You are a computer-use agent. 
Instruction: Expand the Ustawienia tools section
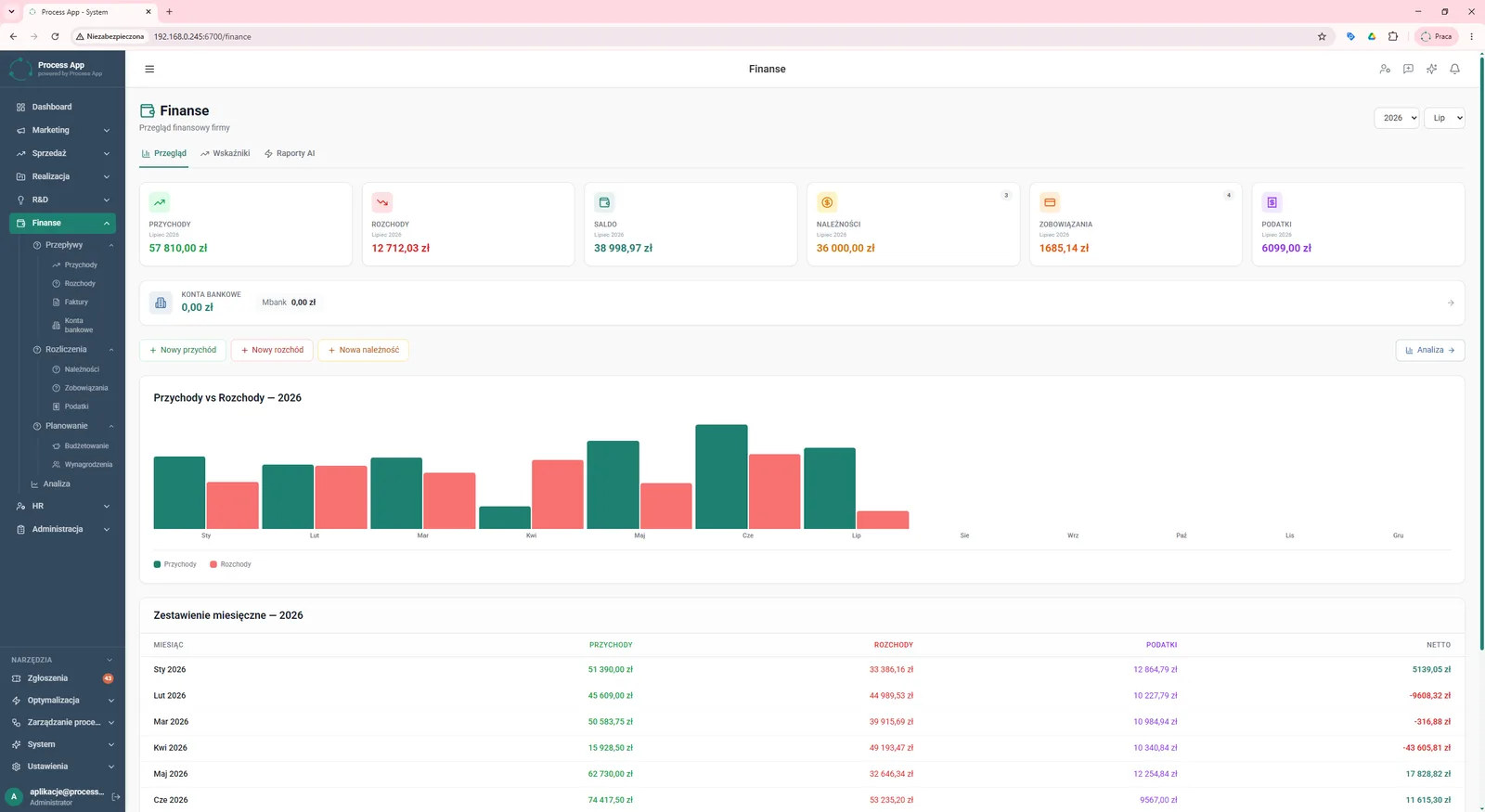click(62, 767)
